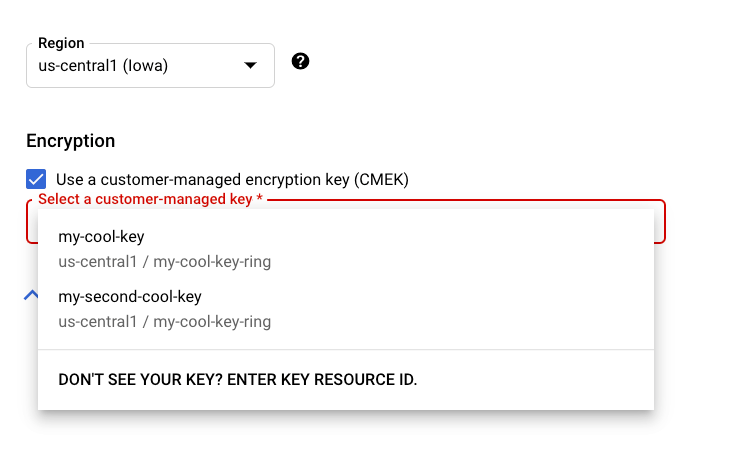The image size is (749, 461).
Task: Click the 'CMEK' abbreviation in the checkbox label
Action: coord(380,180)
